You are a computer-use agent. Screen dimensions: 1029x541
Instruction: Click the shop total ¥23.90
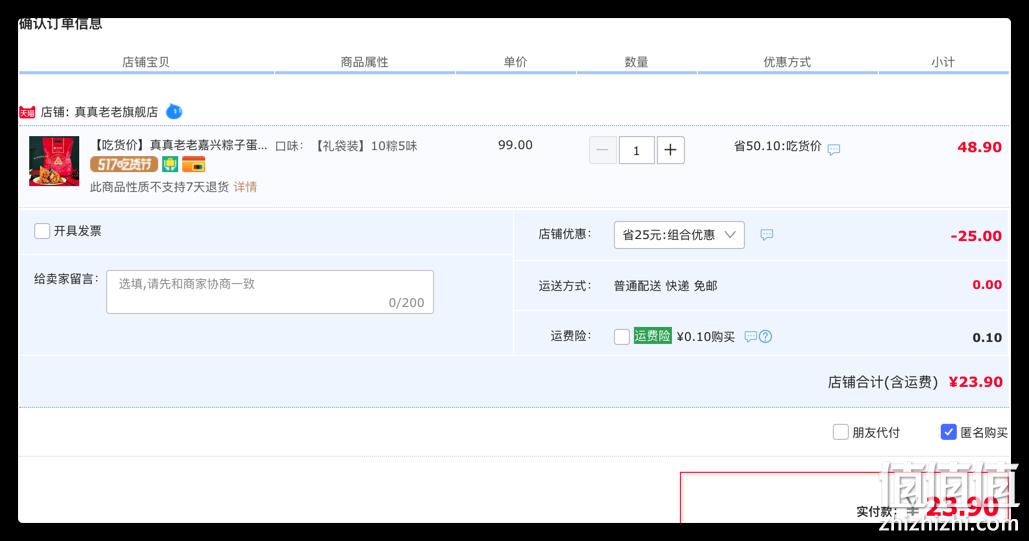(976, 381)
